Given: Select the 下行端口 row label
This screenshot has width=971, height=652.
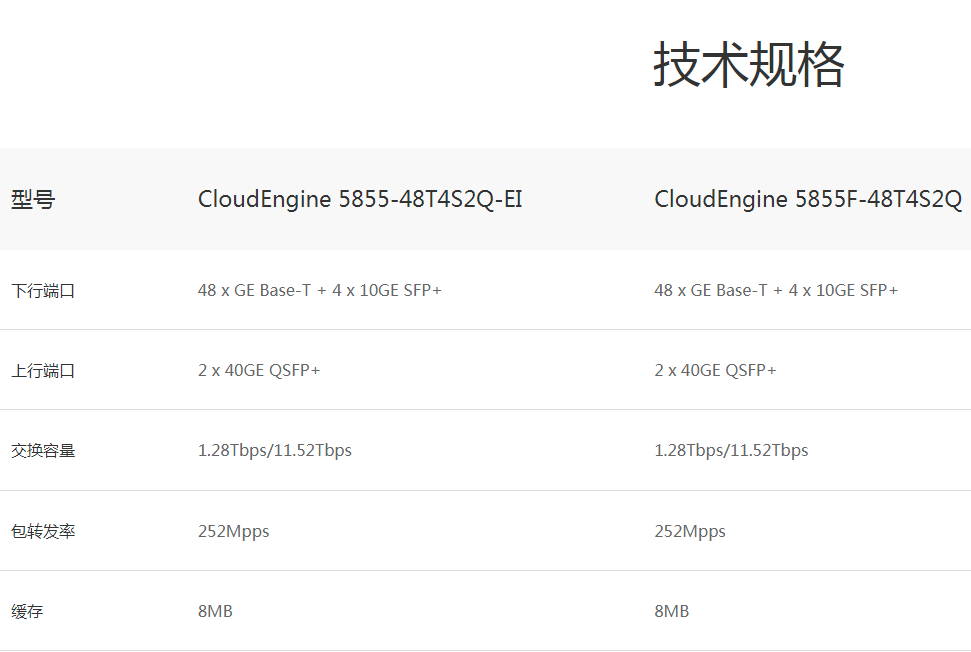Looking at the screenshot, I should point(43,290).
